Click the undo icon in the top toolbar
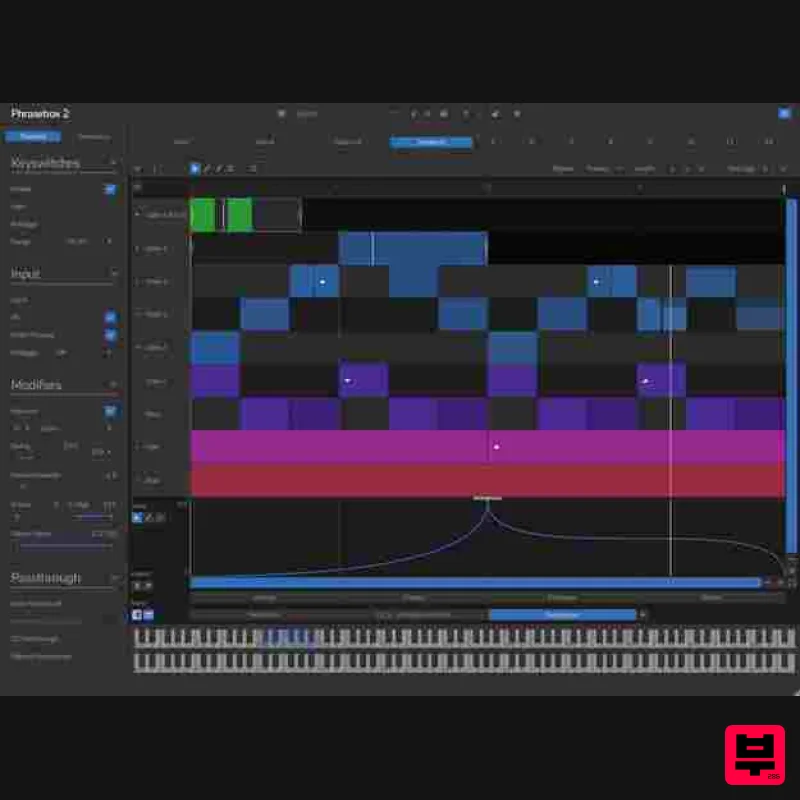The height and width of the screenshot is (800, 800). (415, 114)
